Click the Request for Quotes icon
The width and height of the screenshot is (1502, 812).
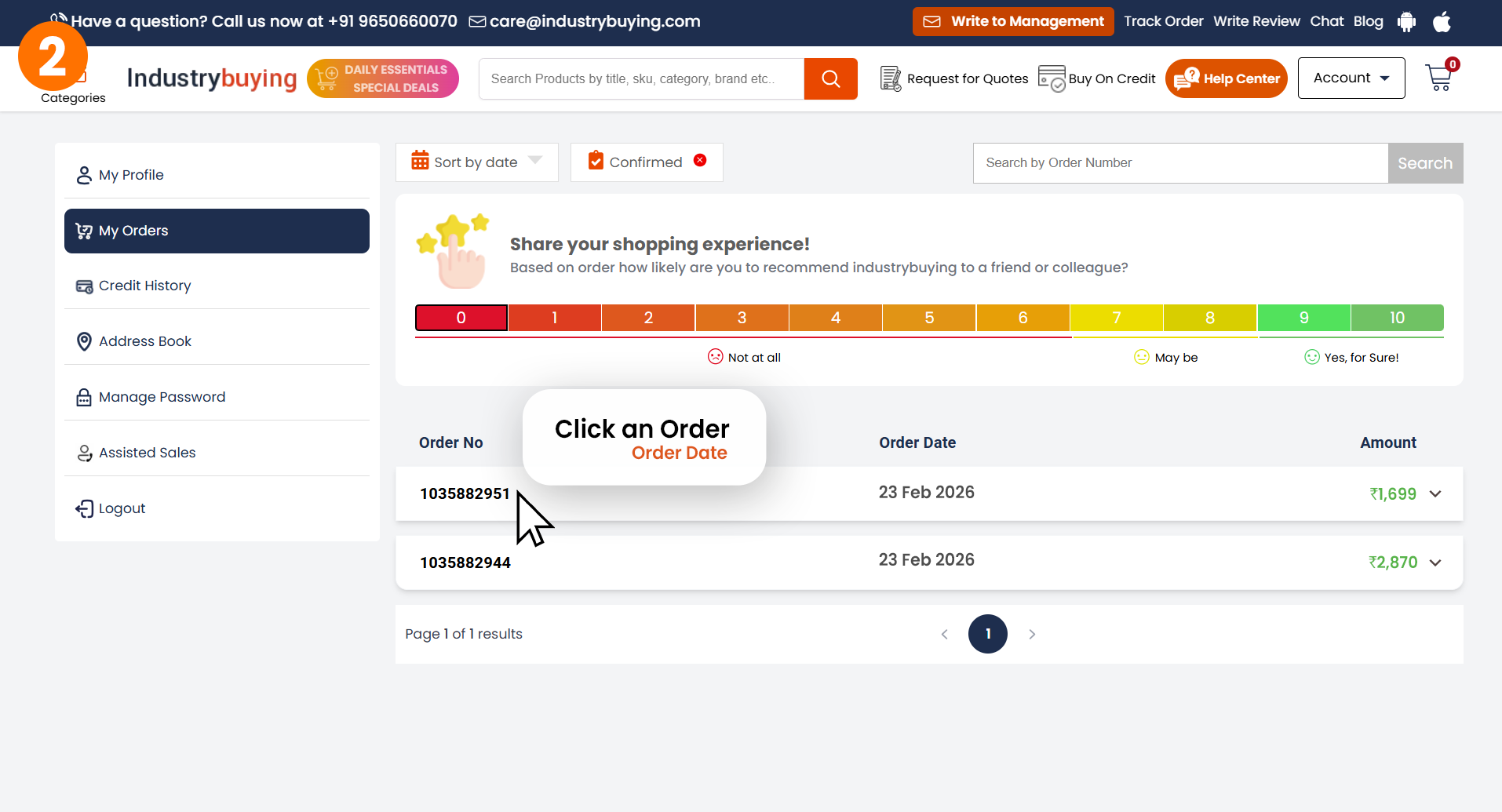point(891,78)
